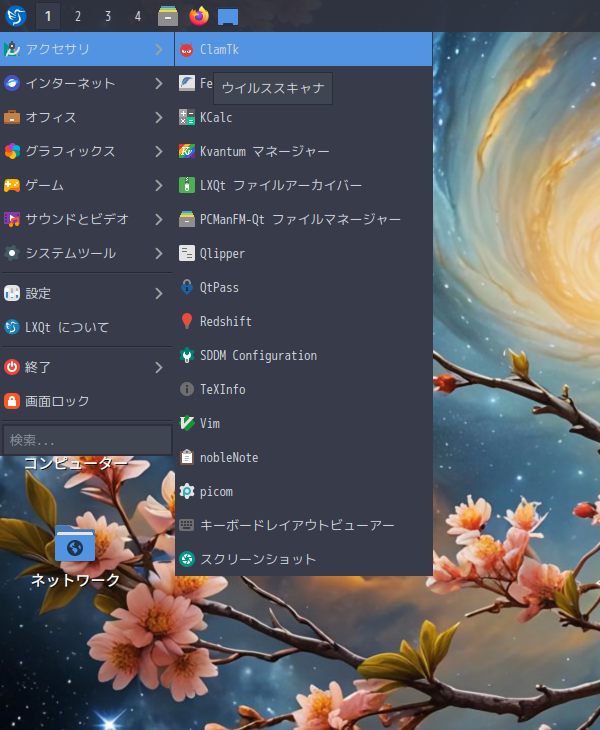The image size is (600, 730).
Task: Launch QtPass from the submenu
Action: (303, 287)
